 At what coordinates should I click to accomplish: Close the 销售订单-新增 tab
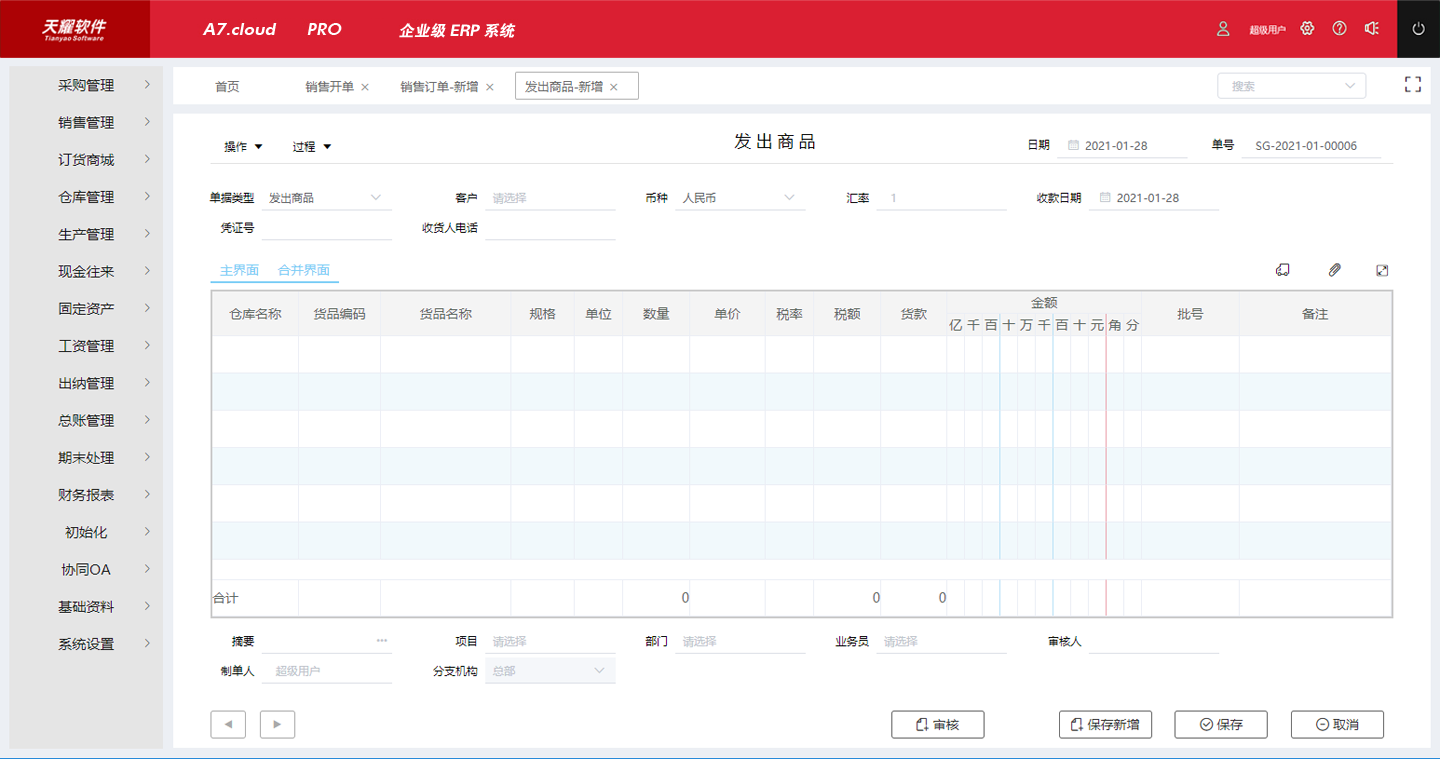tap(490, 87)
